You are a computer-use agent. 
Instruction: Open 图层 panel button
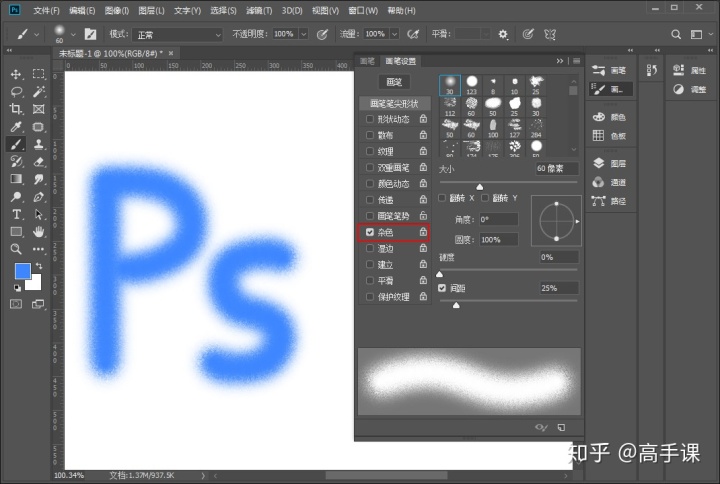(x=609, y=163)
